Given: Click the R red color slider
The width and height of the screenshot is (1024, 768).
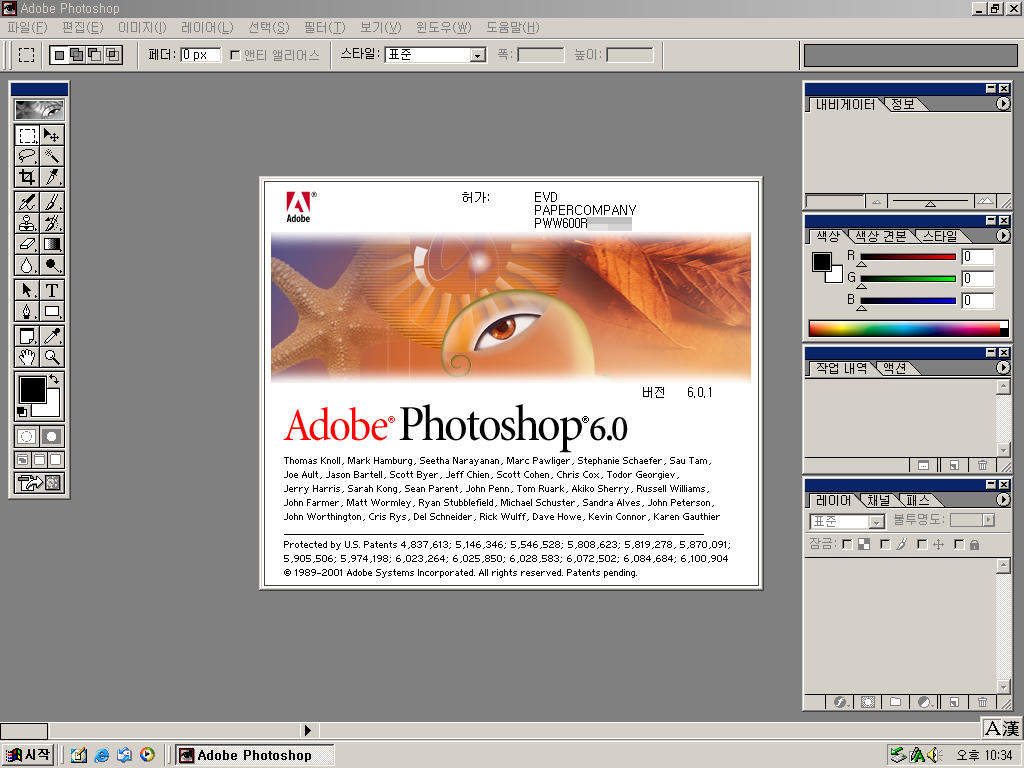Looking at the screenshot, I should [908, 257].
